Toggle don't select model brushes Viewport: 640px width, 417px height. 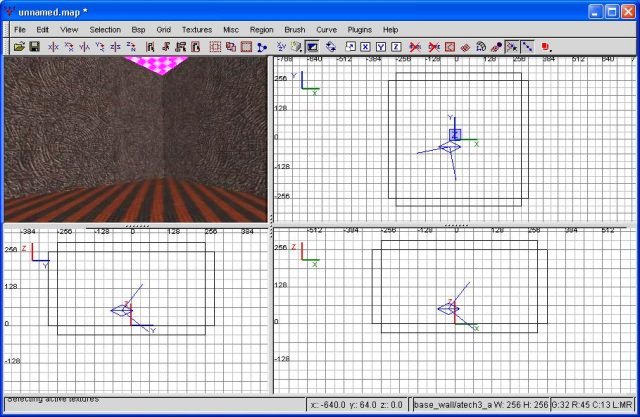tap(415, 47)
